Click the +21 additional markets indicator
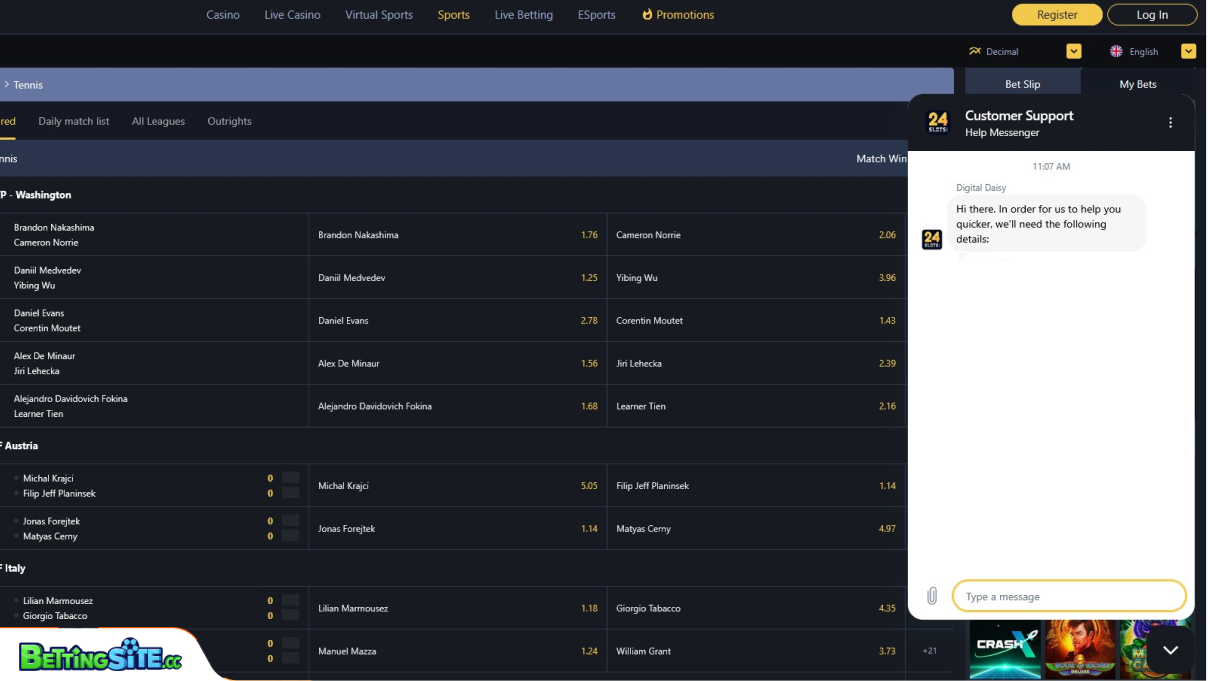The image size is (1210, 681). pos(929,650)
